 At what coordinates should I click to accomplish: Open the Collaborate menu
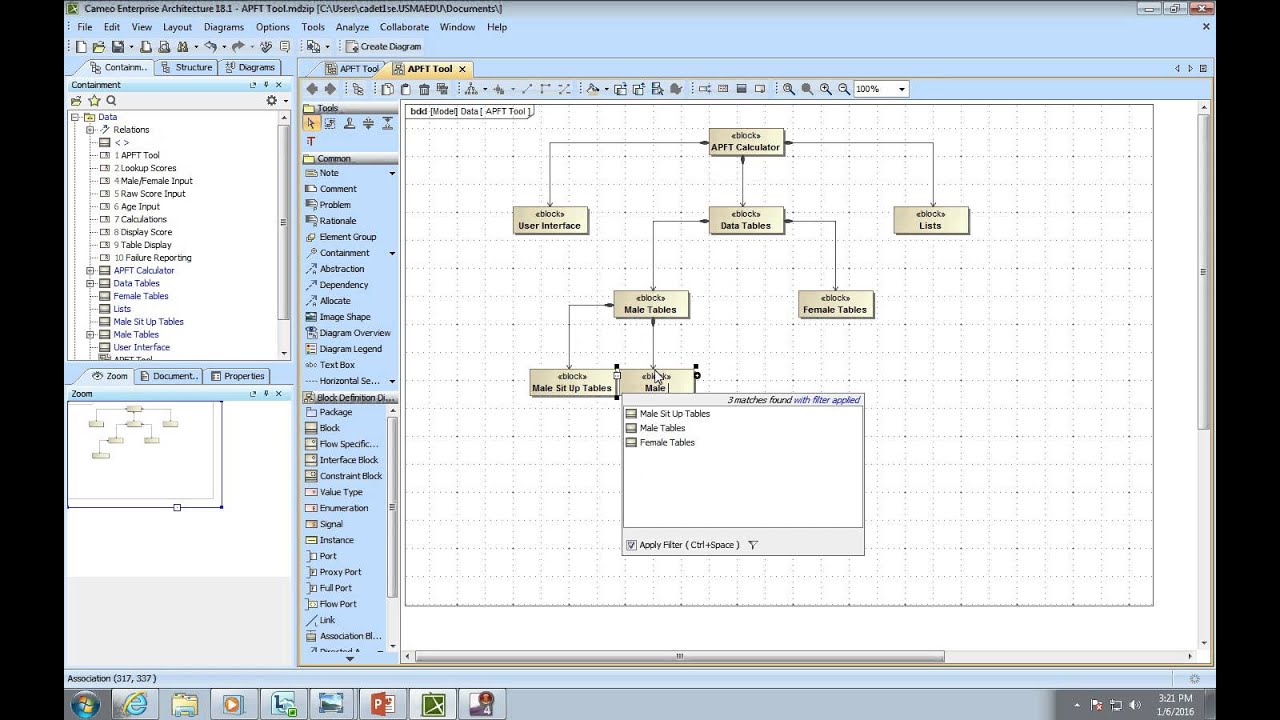coord(404,27)
